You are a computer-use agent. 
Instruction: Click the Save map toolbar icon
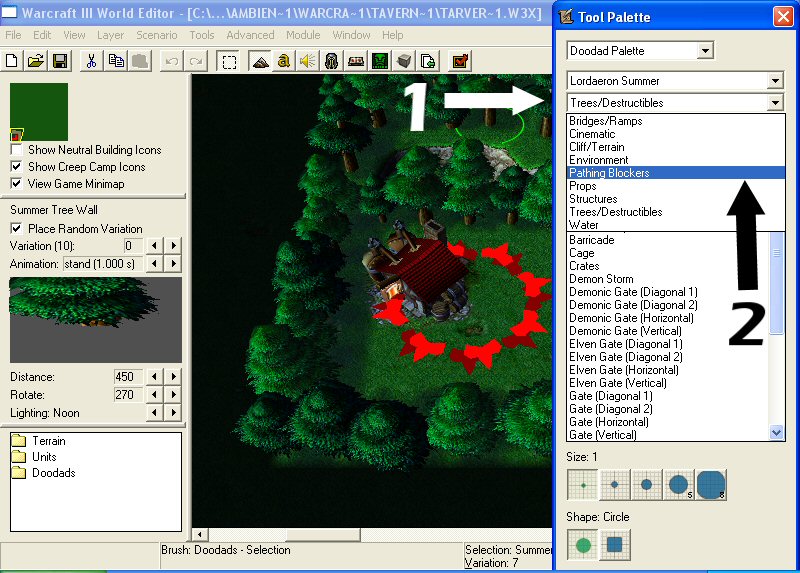tap(60, 62)
